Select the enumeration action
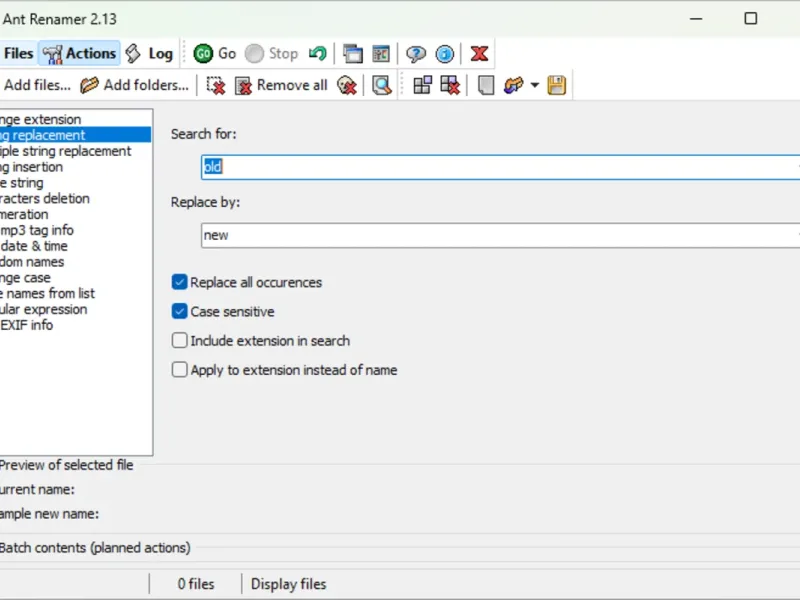The height and width of the screenshot is (600, 800). point(76,214)
